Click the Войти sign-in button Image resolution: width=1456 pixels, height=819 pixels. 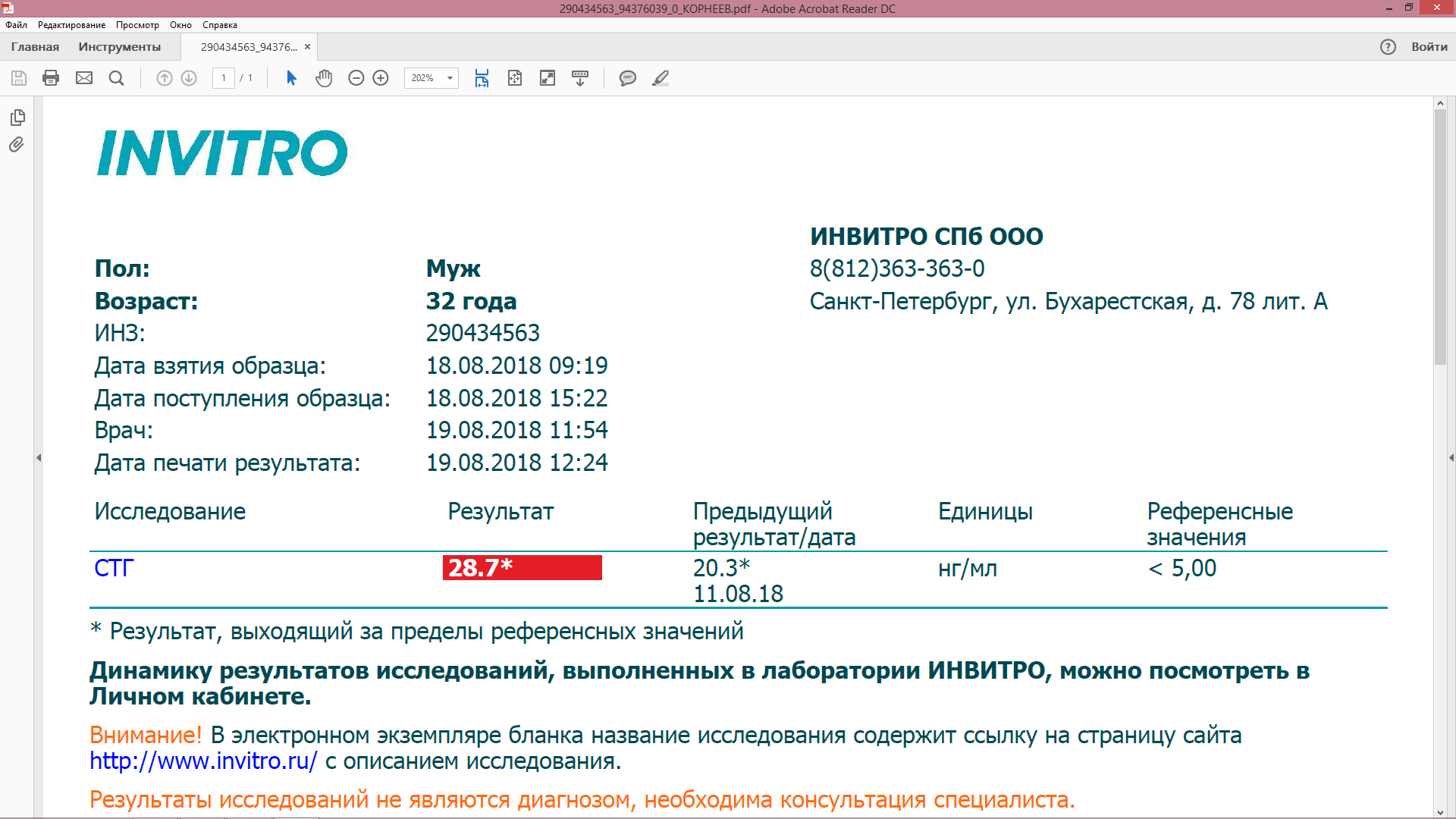pos(1429,47)
